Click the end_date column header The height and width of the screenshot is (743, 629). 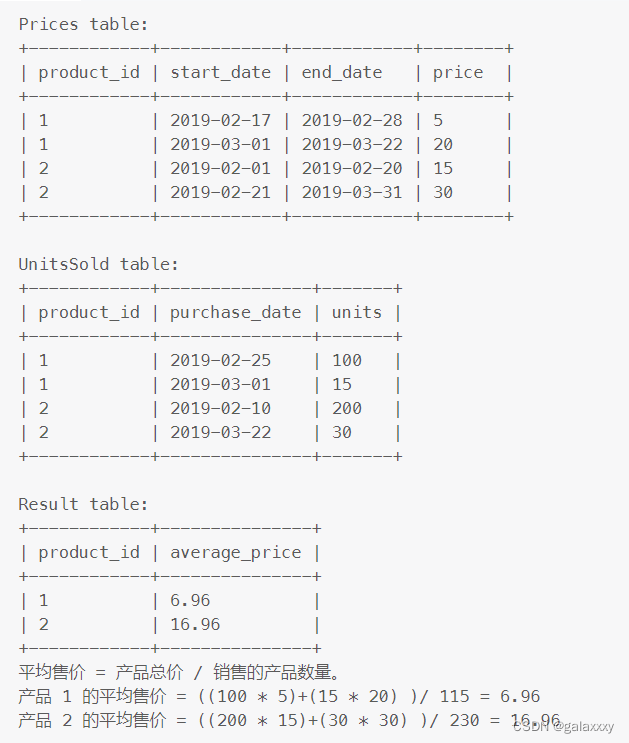tap(342, 72)
